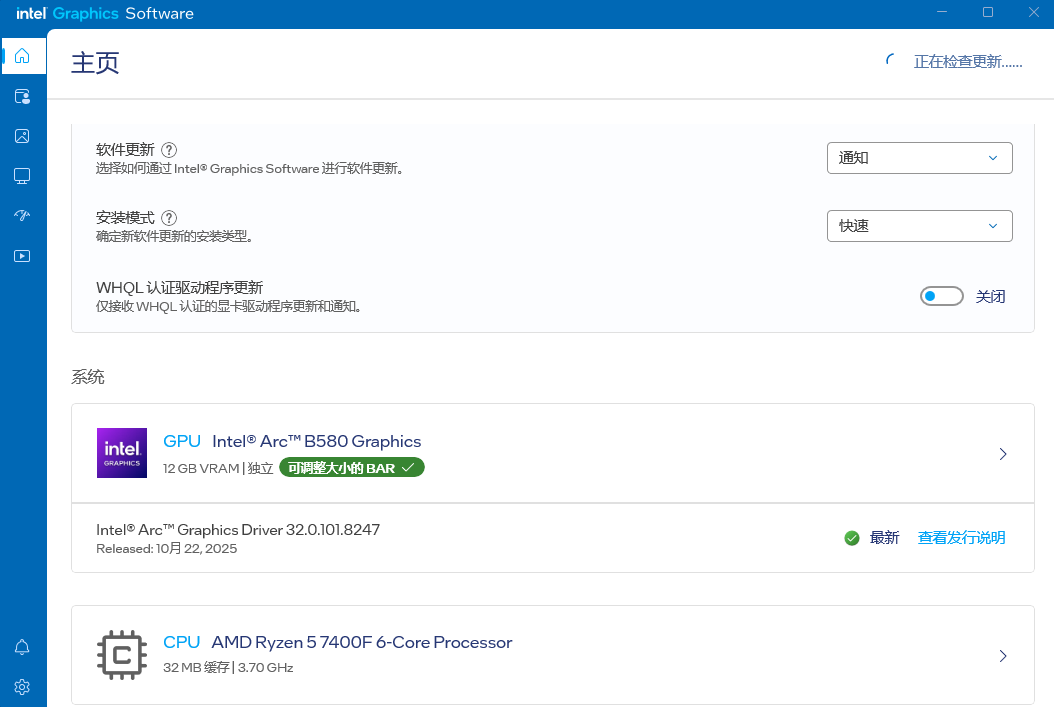1054x707 pixels.
Task: Open the performance gauge icon in the sidebar
Action: 22,216
